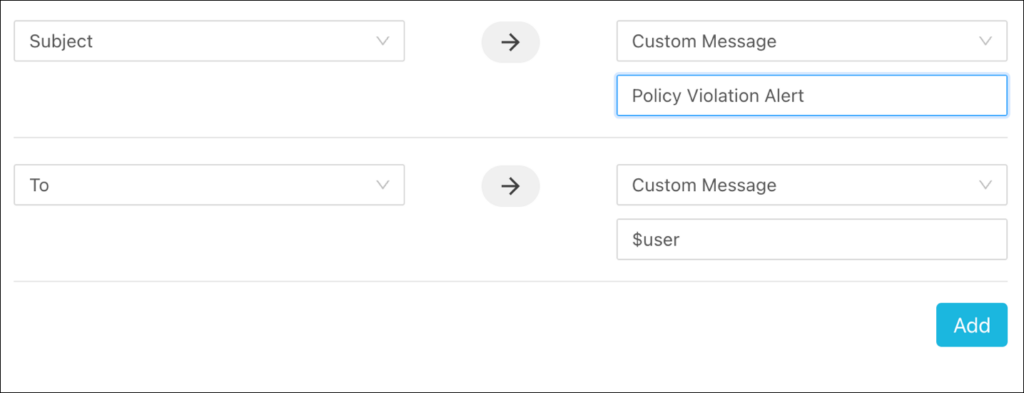Image resolution: width=1024 pixels, height=393 pixels.
Task: Focus the Policy Violation Alert text field
Action: tap(812, 96)
